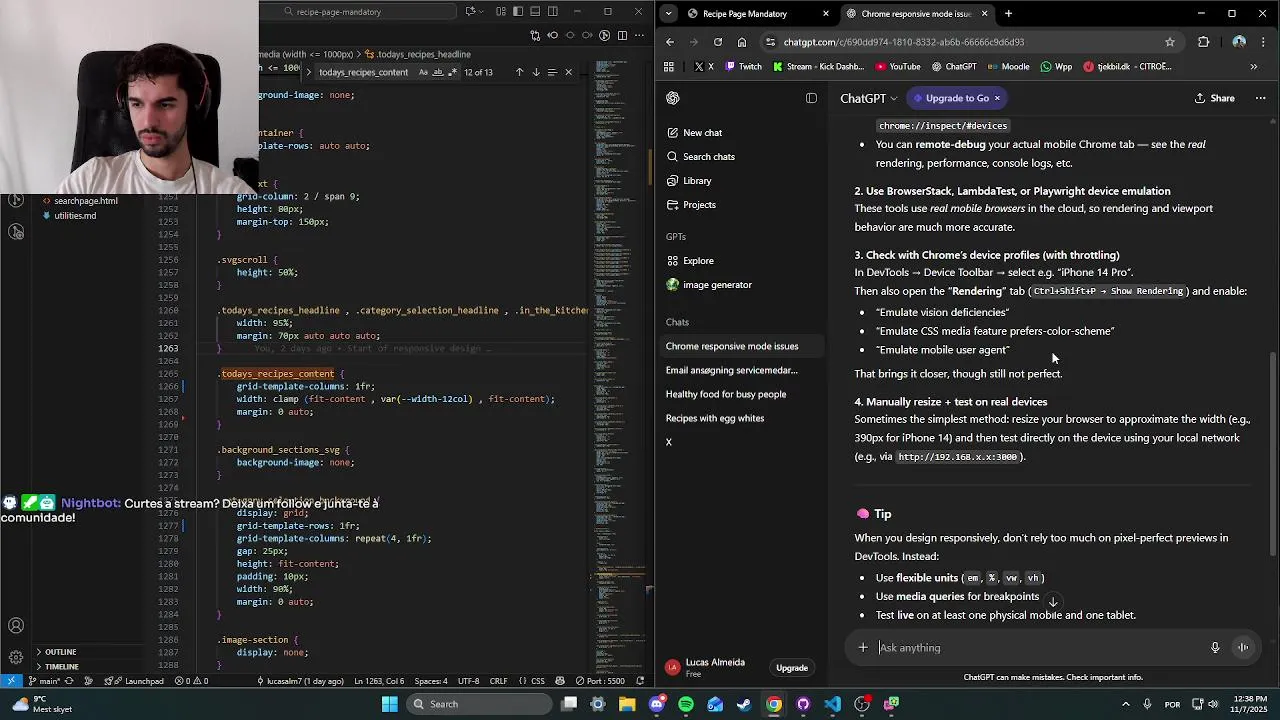Close the VS Code find widget
The width and height of the screenshot is (1280, 720).
[568, 72]
